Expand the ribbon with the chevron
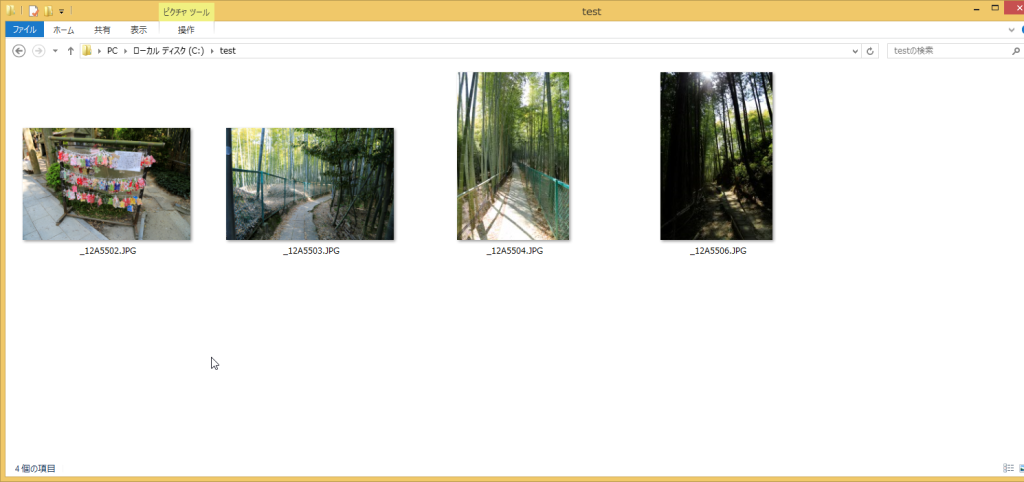The width and height of the screenshot is (1024, 482). tap(1012, 30)
